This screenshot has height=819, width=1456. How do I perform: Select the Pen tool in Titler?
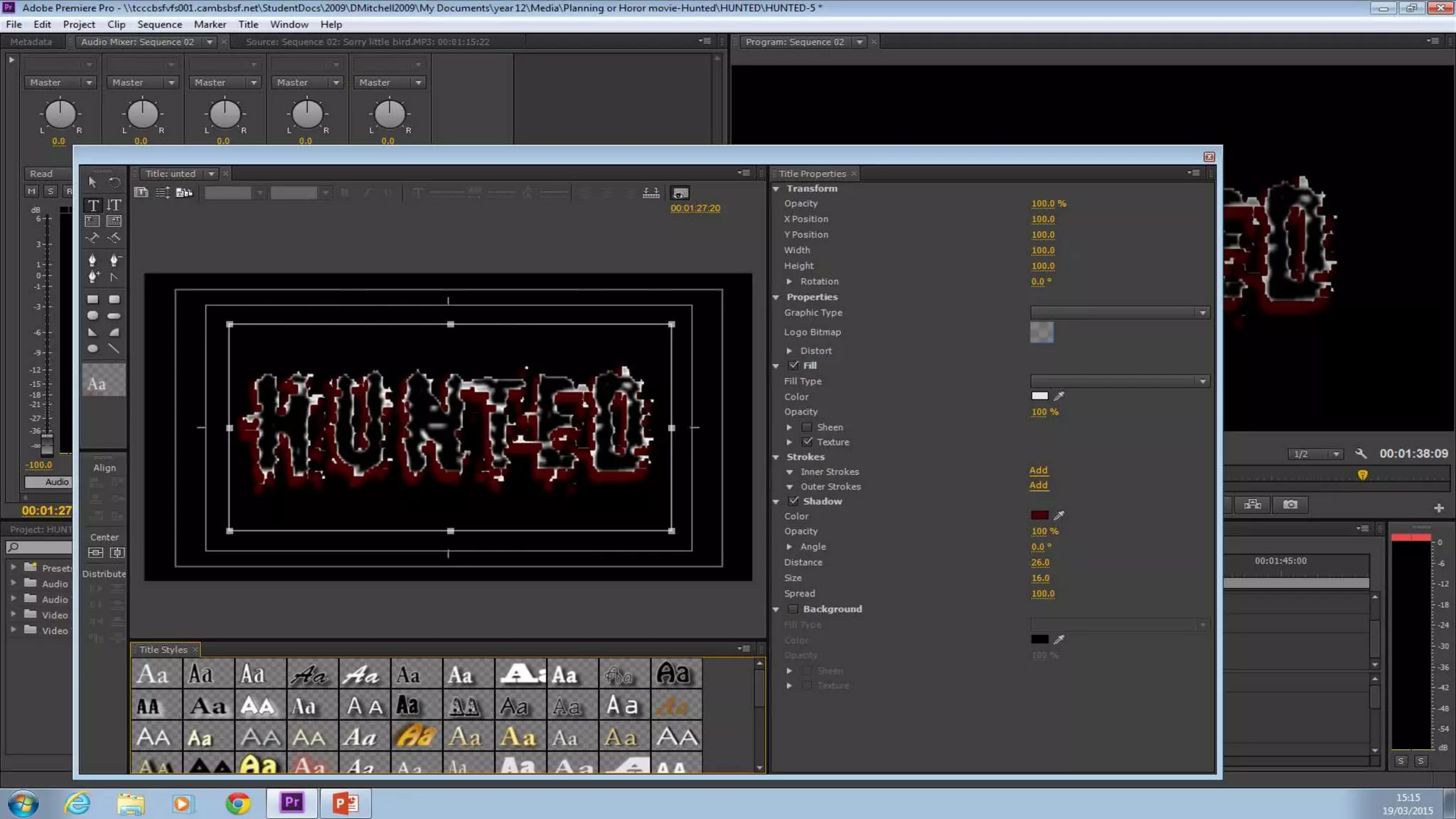pyautogui.click(x=92, y=260)
